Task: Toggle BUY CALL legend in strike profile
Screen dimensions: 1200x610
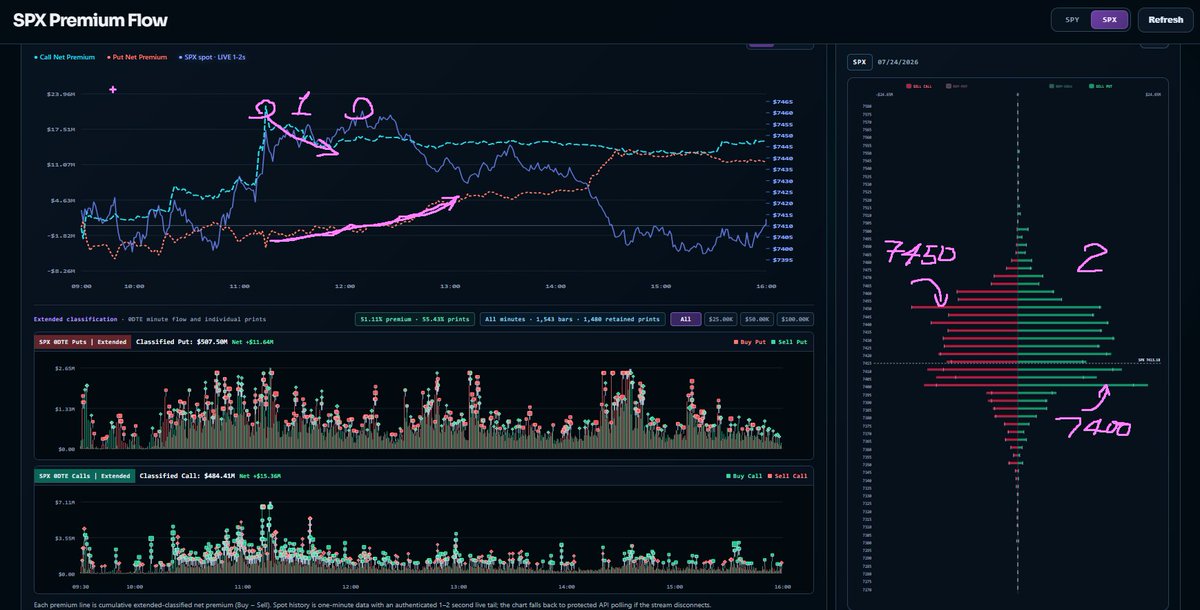Action: point(1062,86)
